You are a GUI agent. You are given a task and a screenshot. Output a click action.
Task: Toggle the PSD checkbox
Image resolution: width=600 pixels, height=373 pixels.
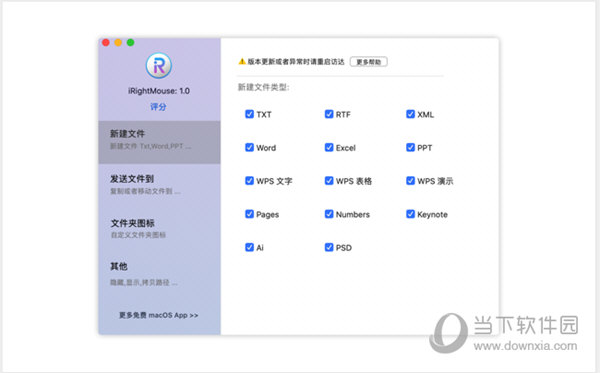click(329, 247)
